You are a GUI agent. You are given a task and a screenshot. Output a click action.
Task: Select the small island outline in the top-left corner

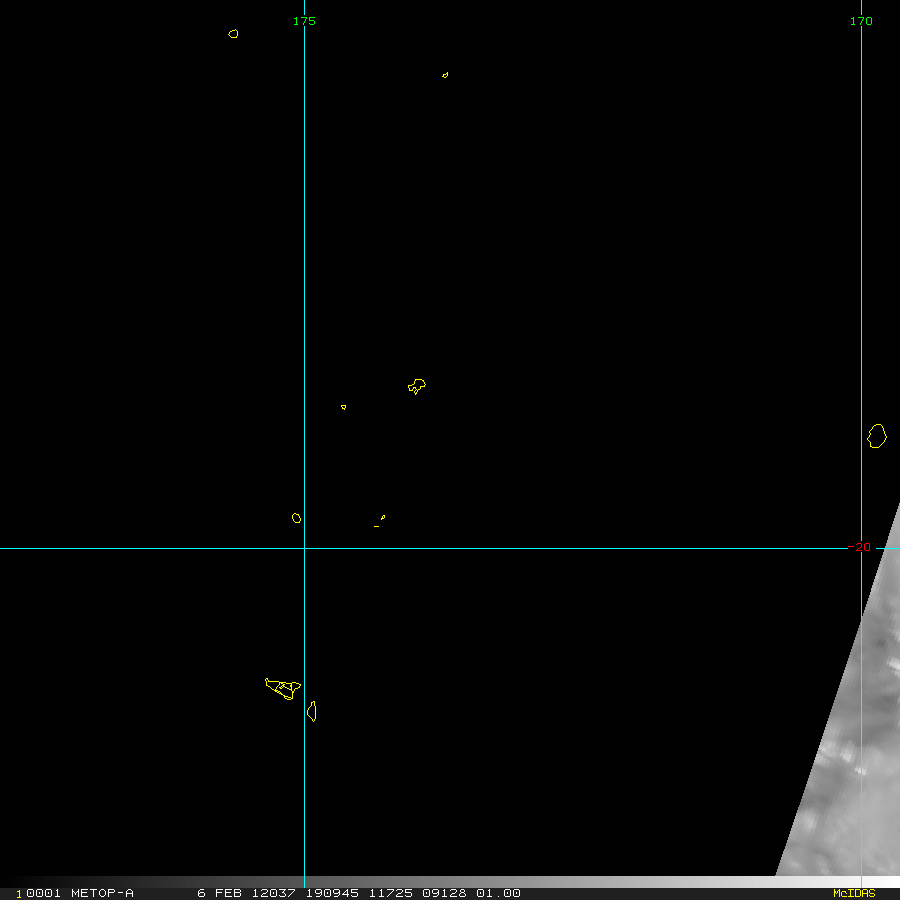pyautogui.click(x=233, y=33)
